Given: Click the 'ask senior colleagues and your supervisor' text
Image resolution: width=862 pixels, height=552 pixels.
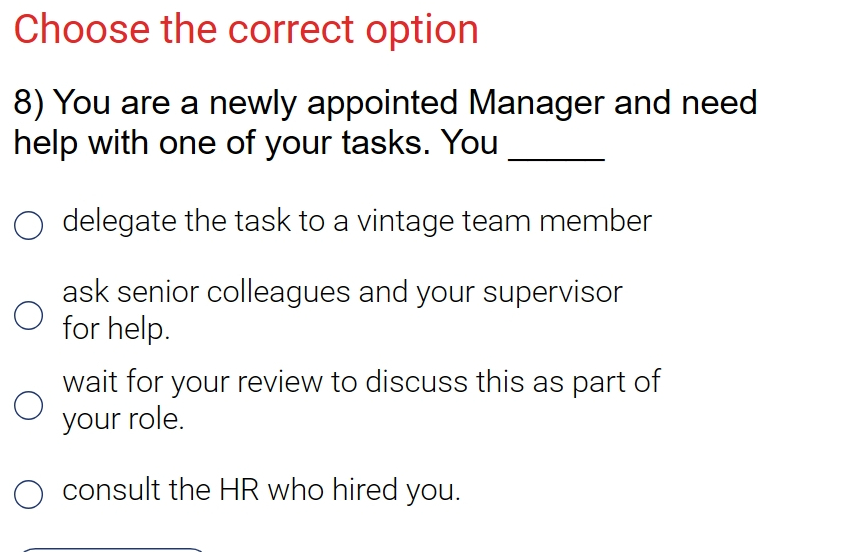Looking at the screenshot, I should click(x=342, y=292).
